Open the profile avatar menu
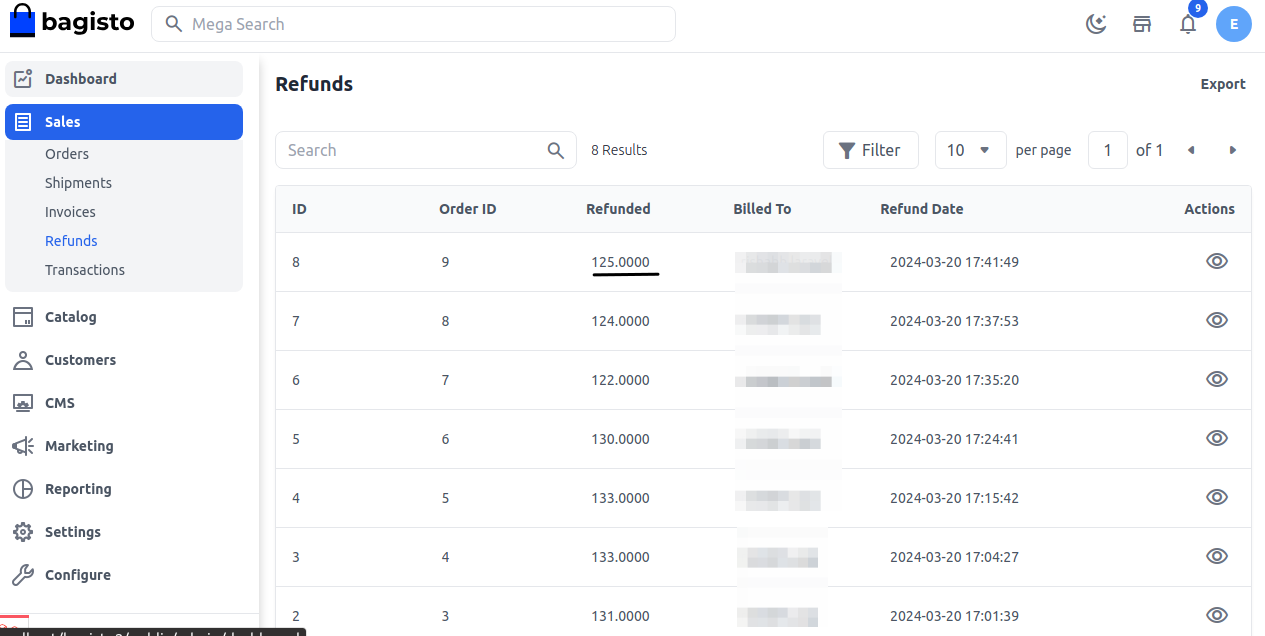Image resolution: width=1265 pixels, height=636 pixels. click(1233, 24)
